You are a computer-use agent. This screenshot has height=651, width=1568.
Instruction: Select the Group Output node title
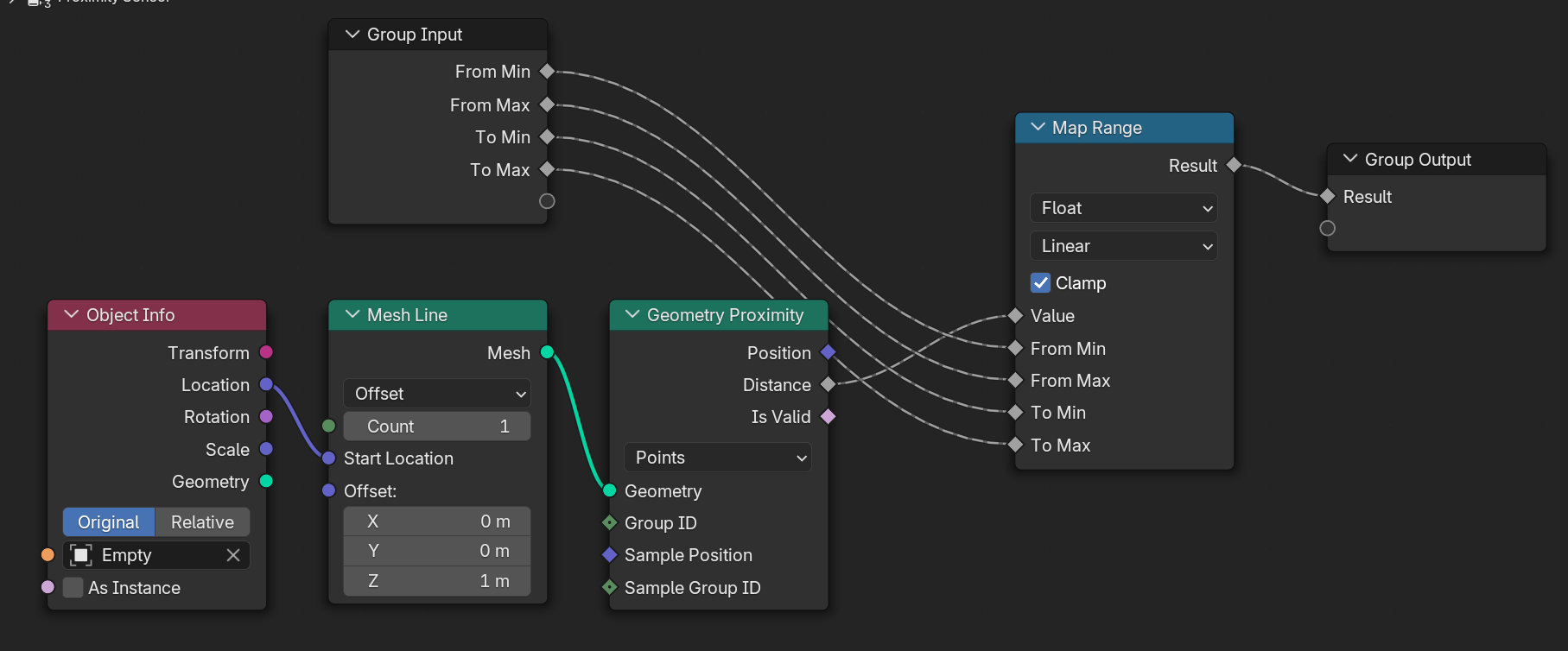point(1418,160)
